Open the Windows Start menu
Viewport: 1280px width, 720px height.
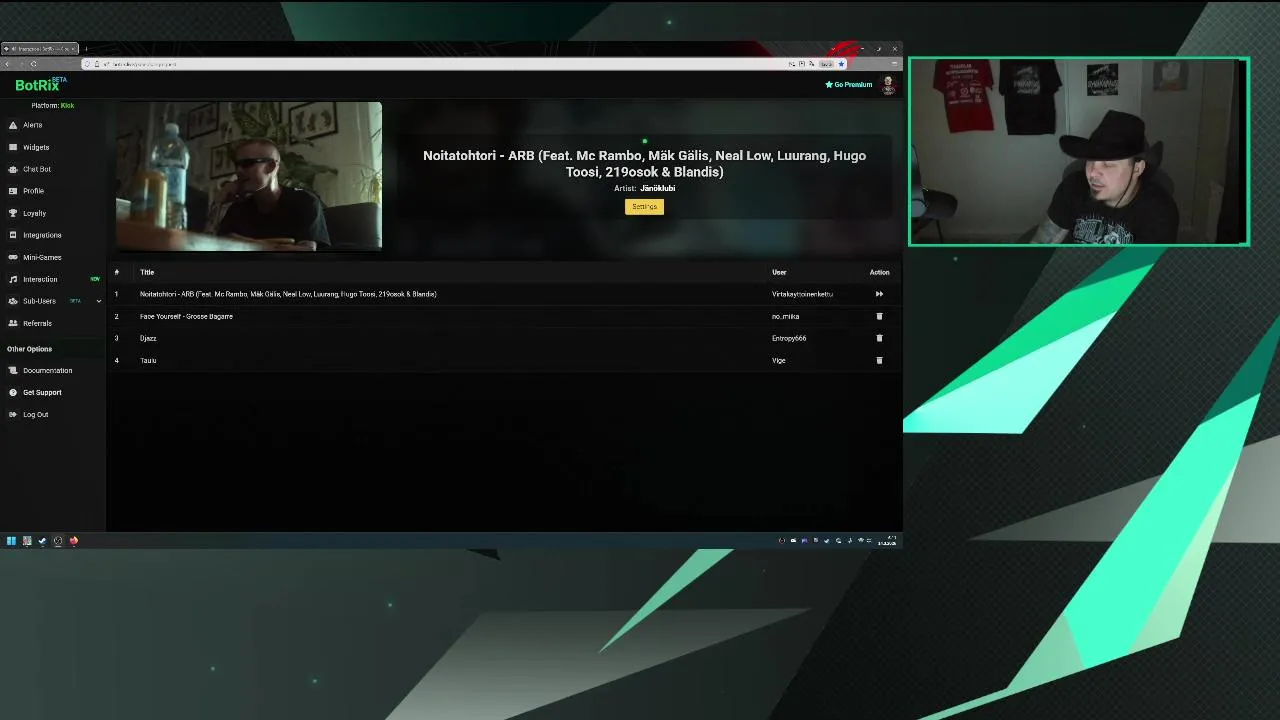11,541
